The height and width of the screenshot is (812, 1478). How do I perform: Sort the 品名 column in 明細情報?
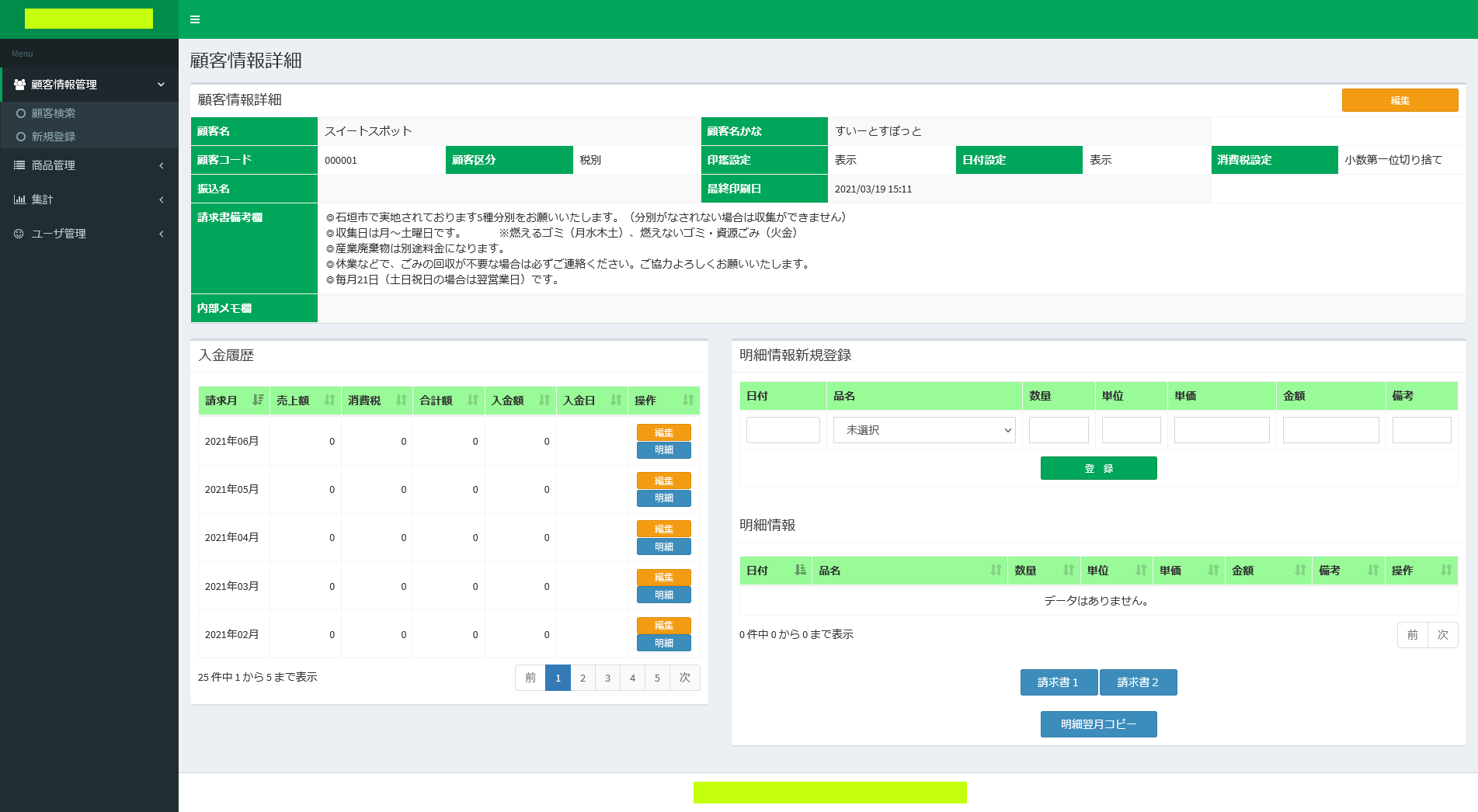(996, 571)
